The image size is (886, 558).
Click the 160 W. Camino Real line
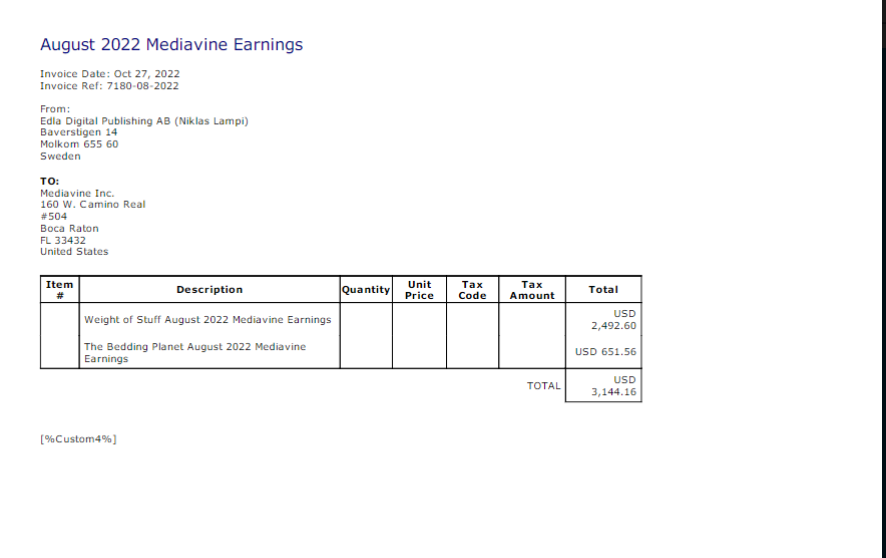tap(93, 204)
